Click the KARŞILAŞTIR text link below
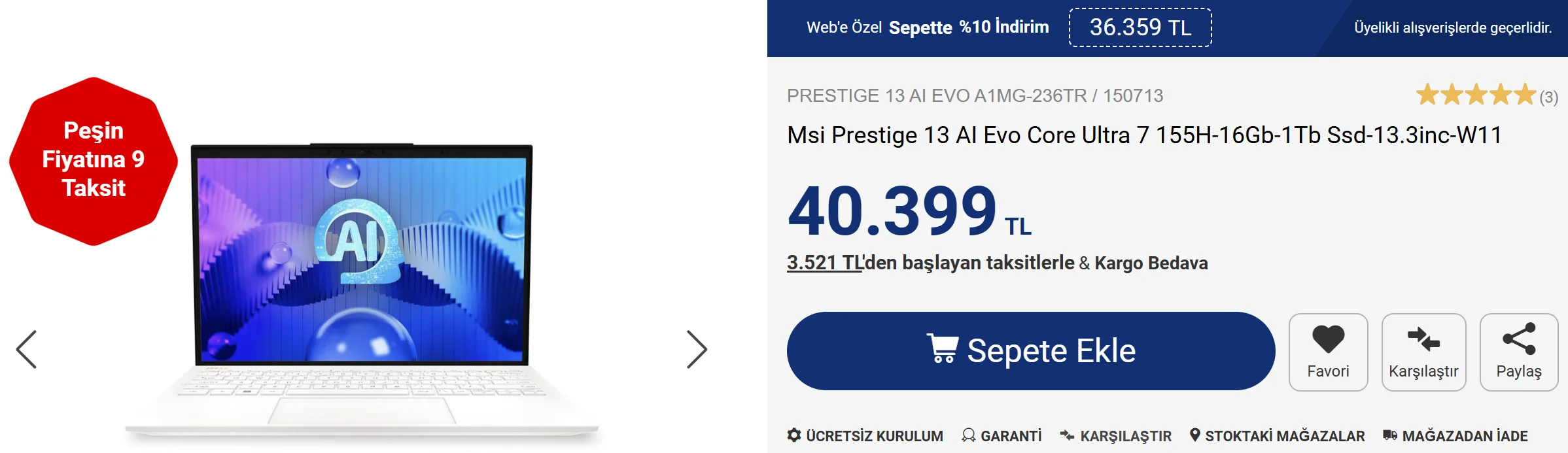 1125,436
